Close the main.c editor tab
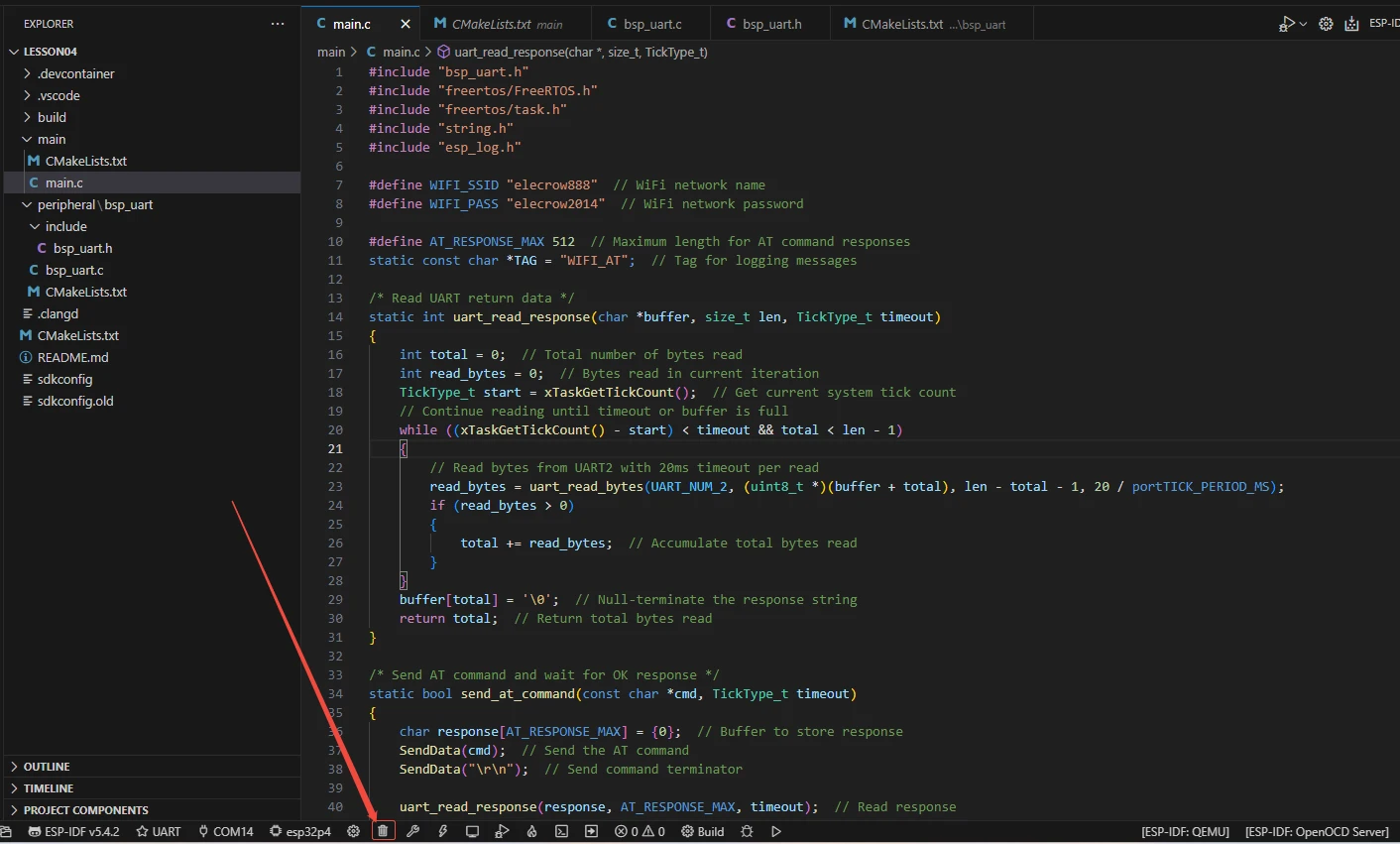The image size is (1400, 844). [x=406, y=24]
